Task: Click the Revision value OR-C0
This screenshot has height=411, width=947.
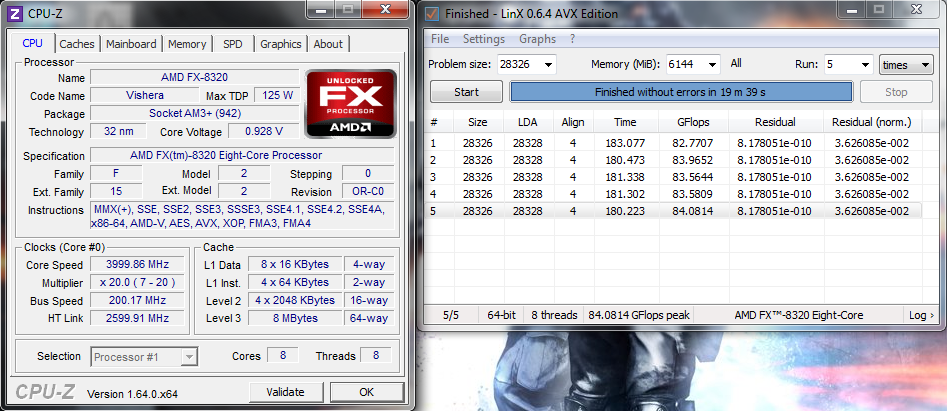Action: (368, 192)
